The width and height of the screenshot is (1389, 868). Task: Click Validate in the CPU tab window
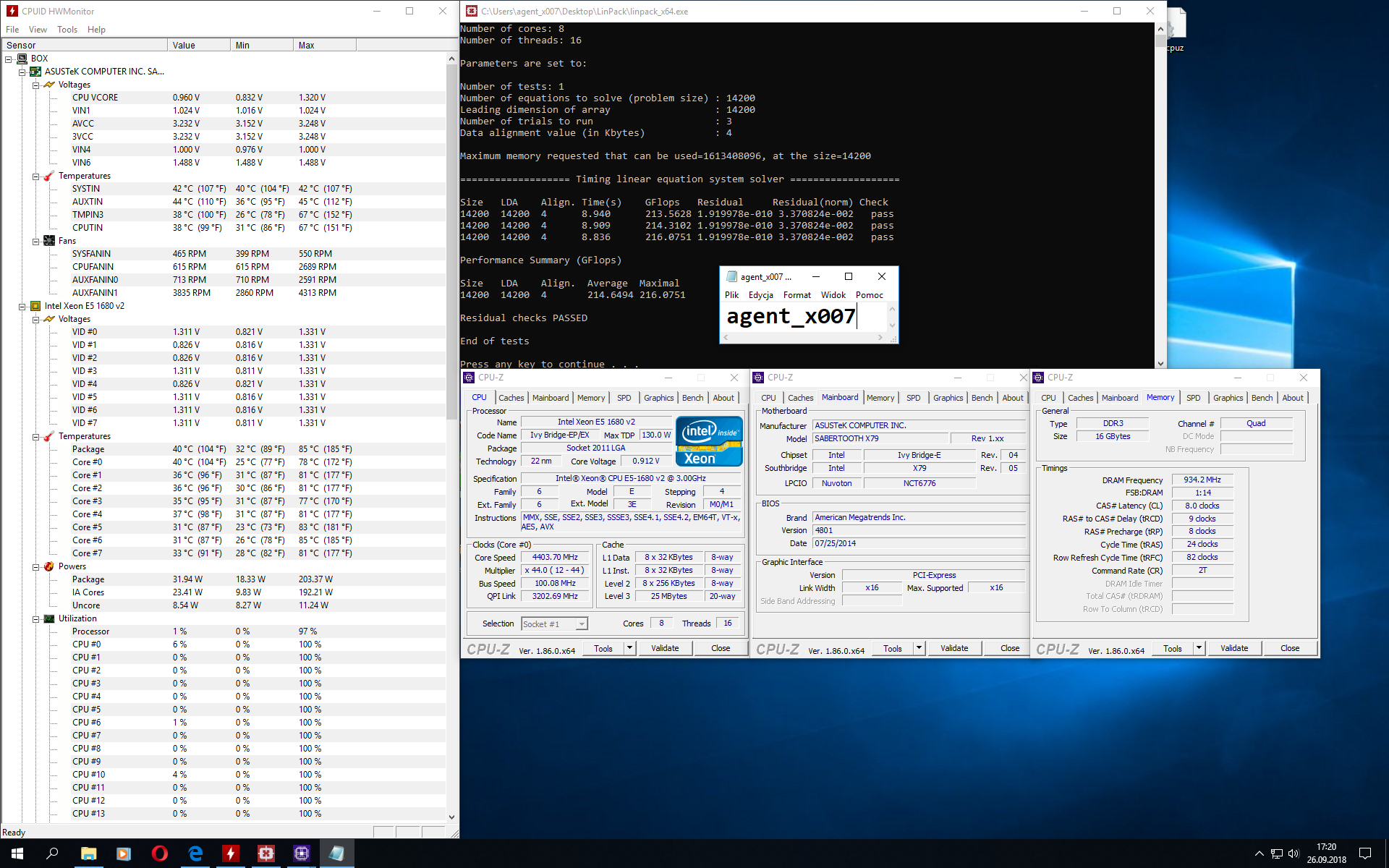click(665, 648)
